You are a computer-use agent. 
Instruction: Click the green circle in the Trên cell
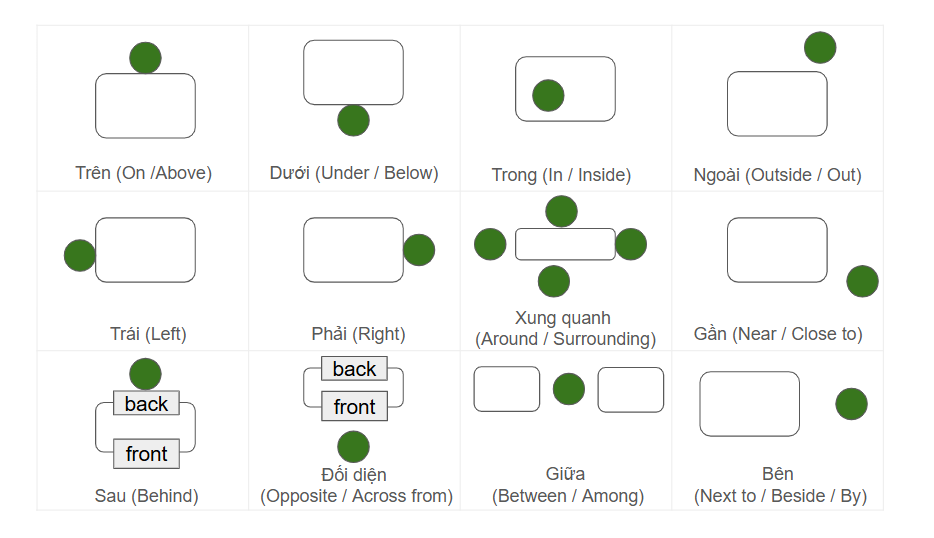point(145,58)
